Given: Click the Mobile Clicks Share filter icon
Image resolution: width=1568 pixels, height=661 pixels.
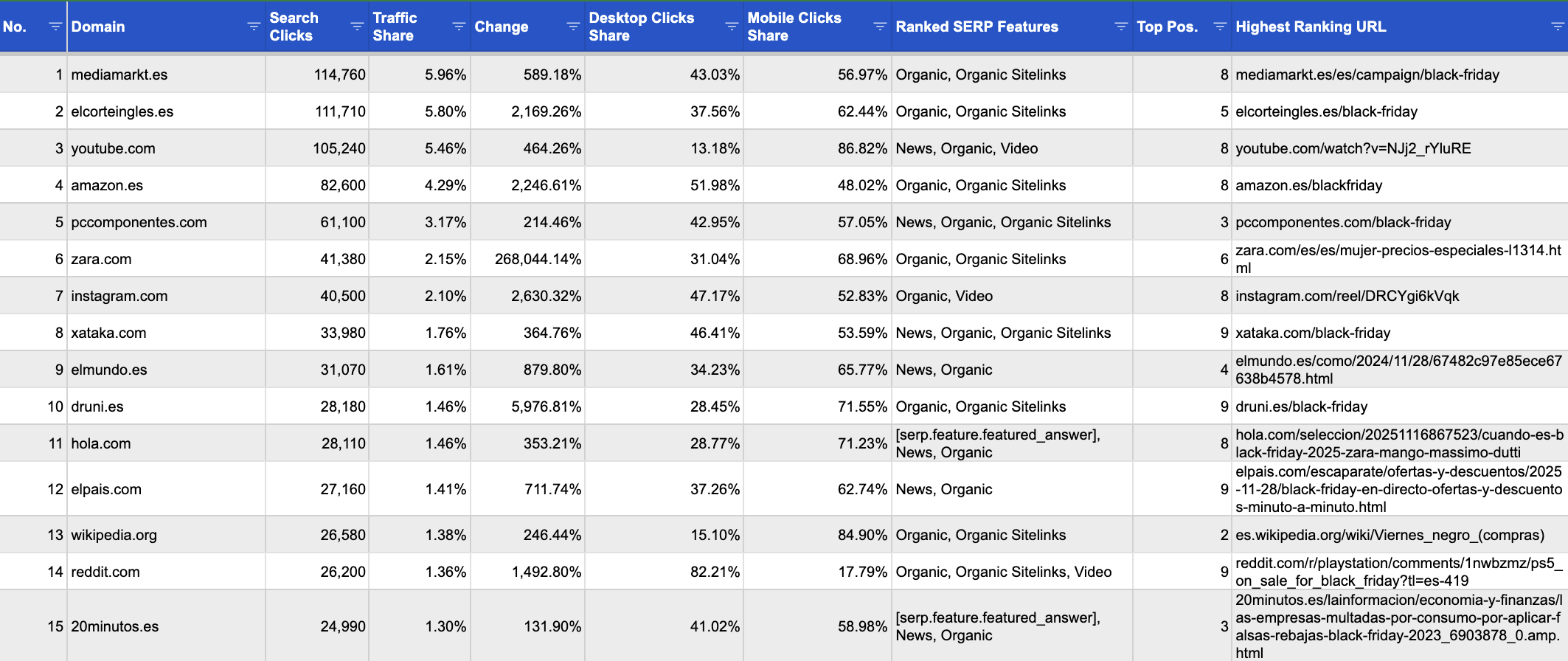Looking at the screenshot, I should pyautogui.click(x=880, y=27).
